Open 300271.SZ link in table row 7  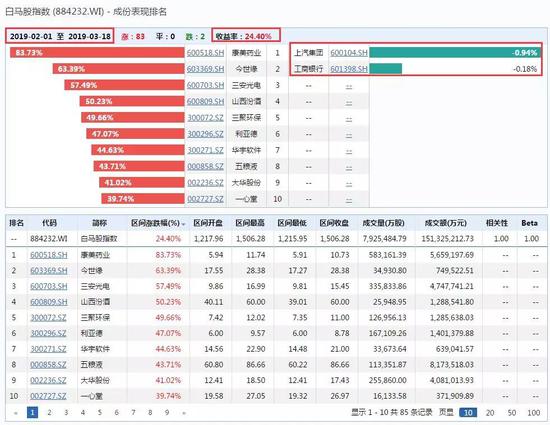[x=48, y=349]
